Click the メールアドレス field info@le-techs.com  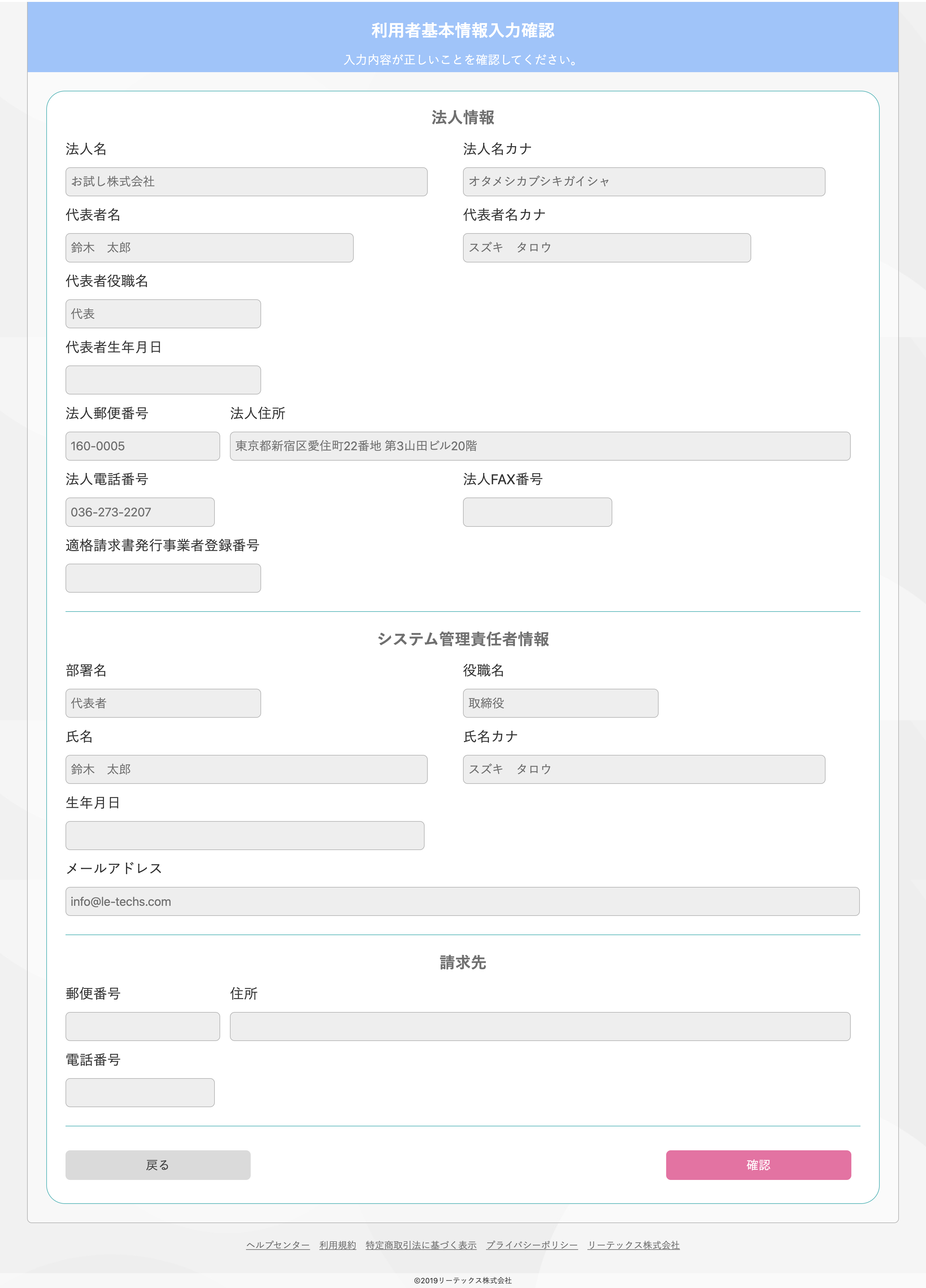point(462,901)
